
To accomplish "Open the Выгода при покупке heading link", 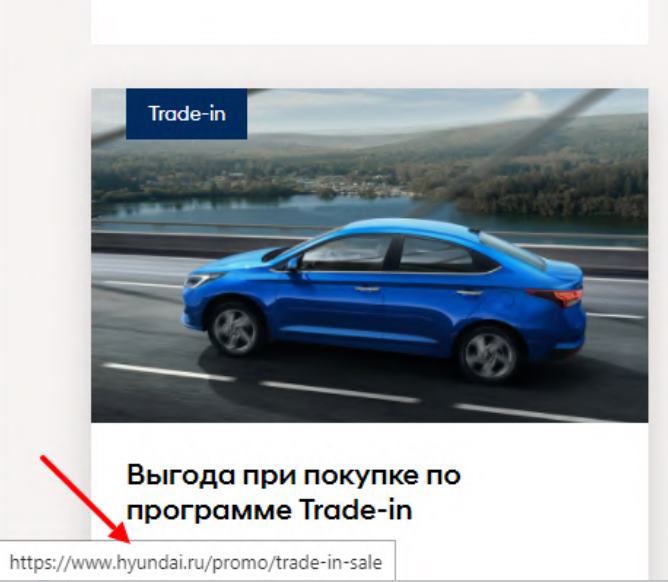I will 294,492.
